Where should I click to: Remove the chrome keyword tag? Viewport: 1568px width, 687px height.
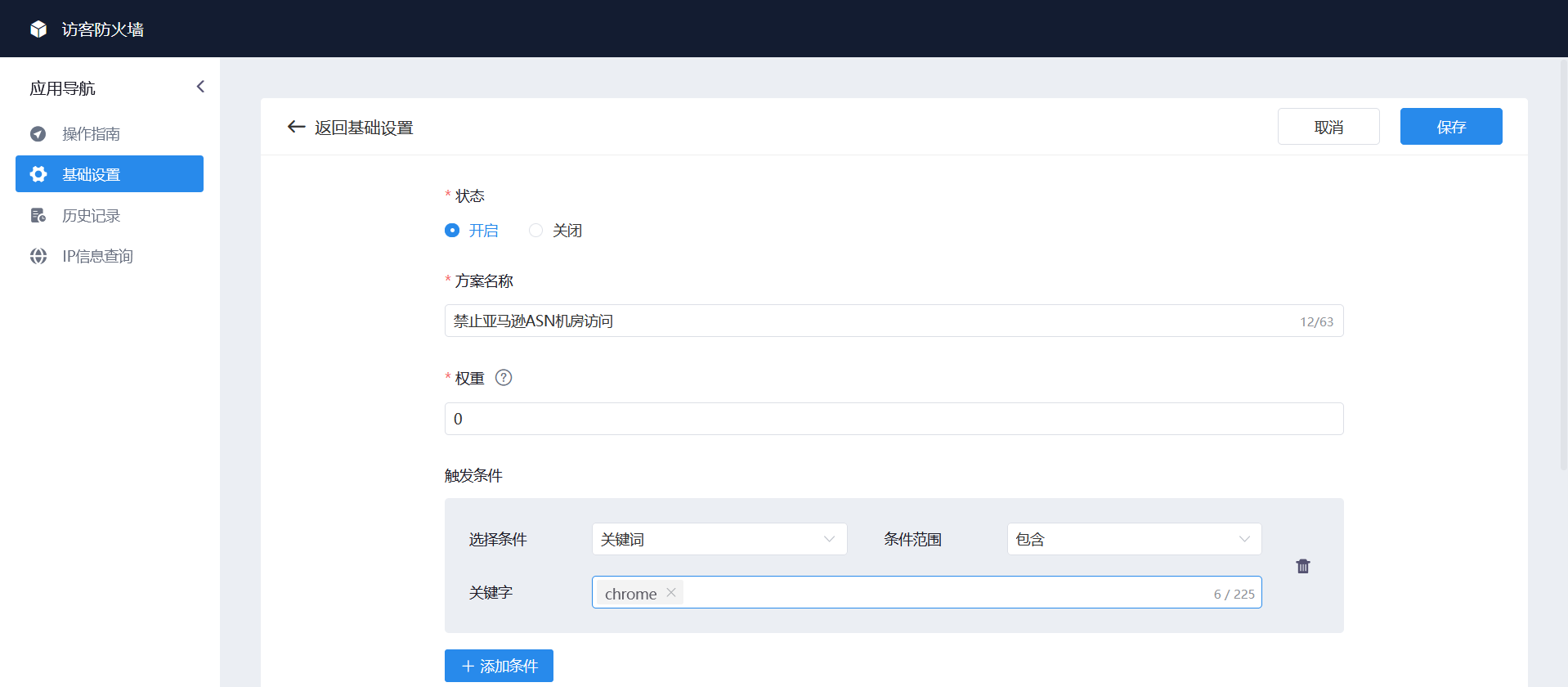point(671,593)
